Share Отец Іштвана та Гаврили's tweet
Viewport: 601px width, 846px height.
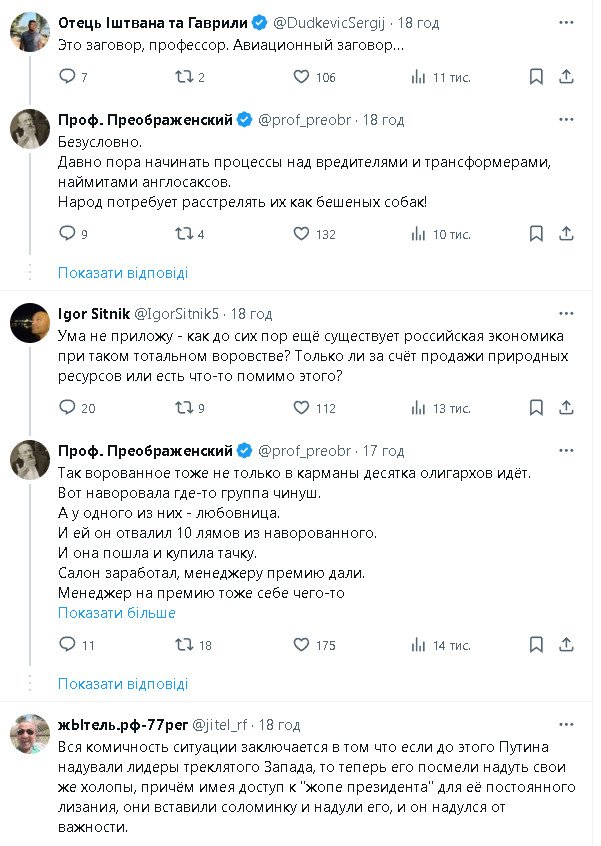(567, 77)
